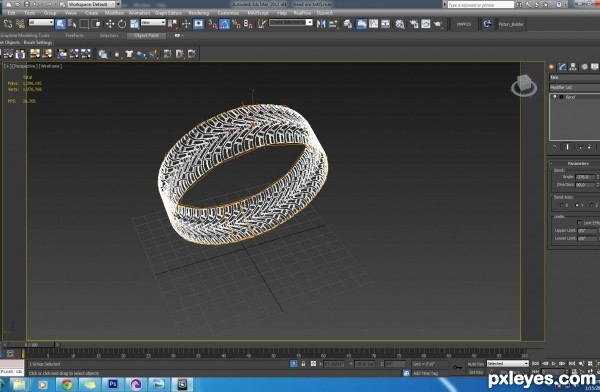Screen dimensions: 600x392
Task: Toggle the Percent Snap icon
Action: pyautogui.click(x=236, y=24)
